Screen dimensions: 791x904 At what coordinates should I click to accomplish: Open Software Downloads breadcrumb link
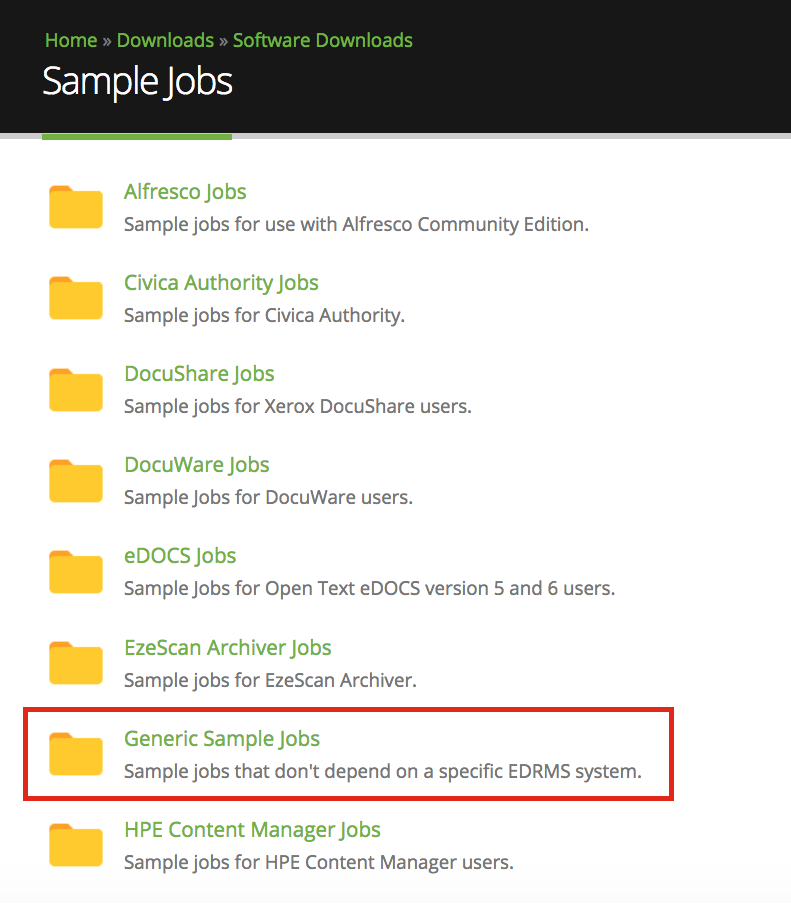322,41
